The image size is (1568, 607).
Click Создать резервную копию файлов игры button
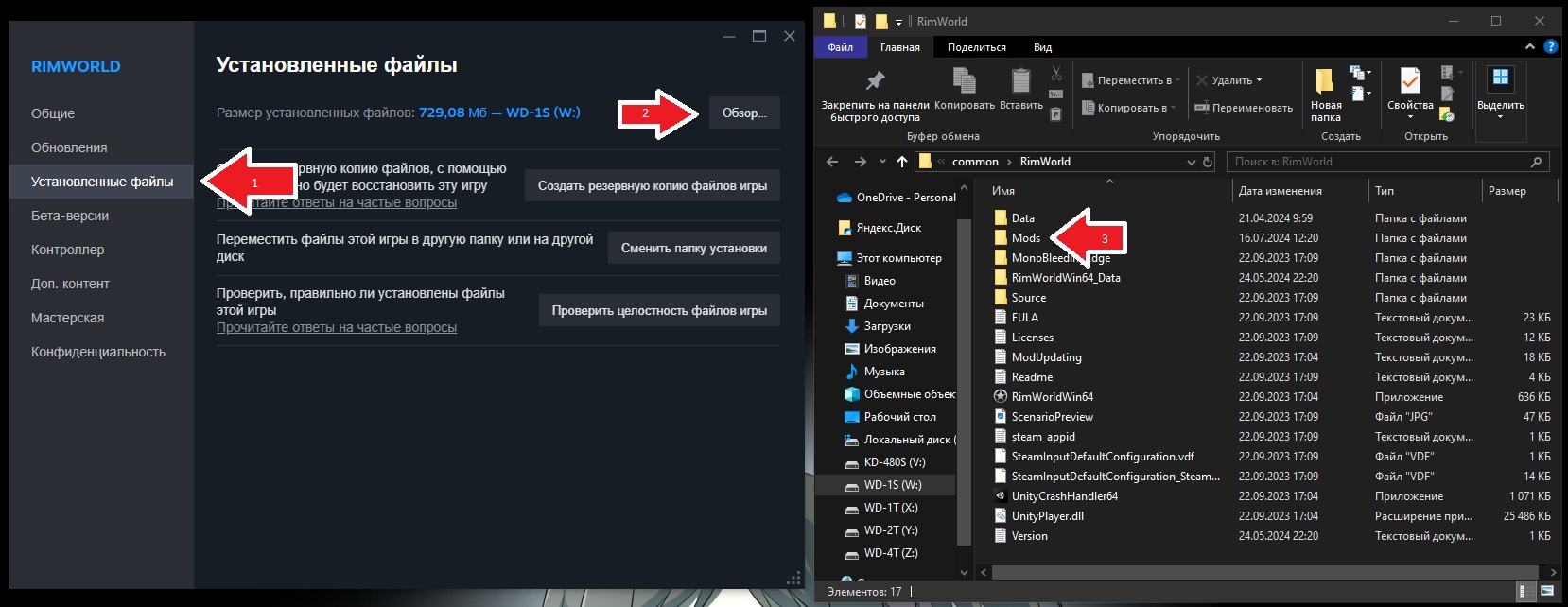pos(653,185)
